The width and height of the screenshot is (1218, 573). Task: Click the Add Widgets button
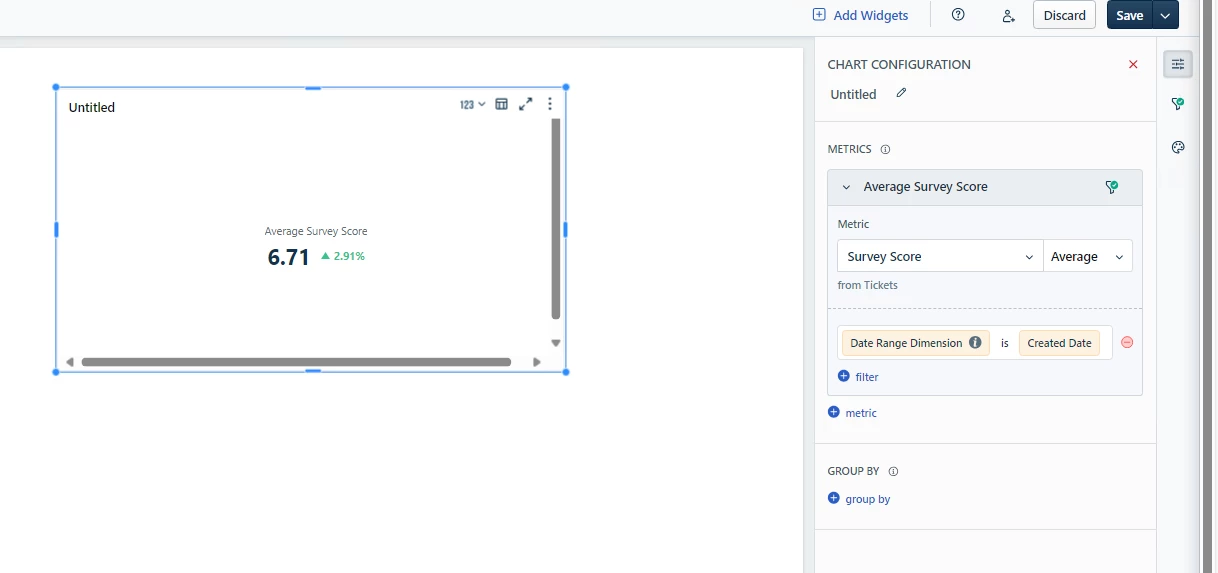(x=860, y=15)
